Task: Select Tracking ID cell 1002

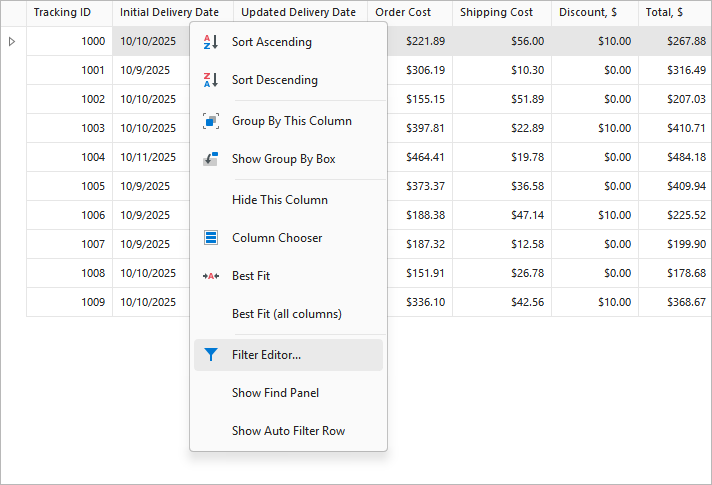Action: [69, 99]
